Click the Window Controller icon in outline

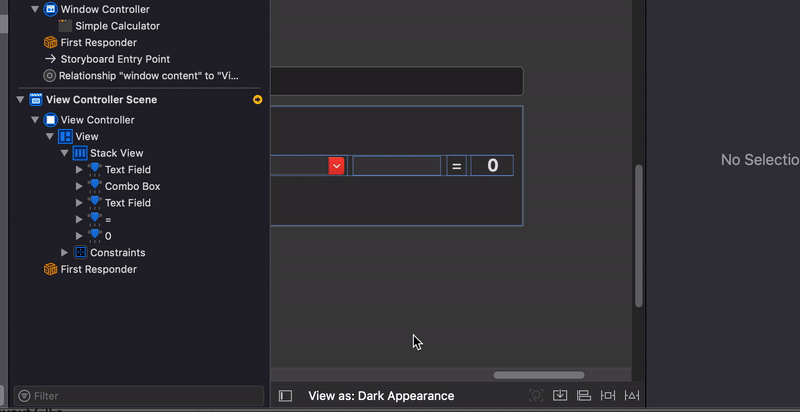pos(50,9)
